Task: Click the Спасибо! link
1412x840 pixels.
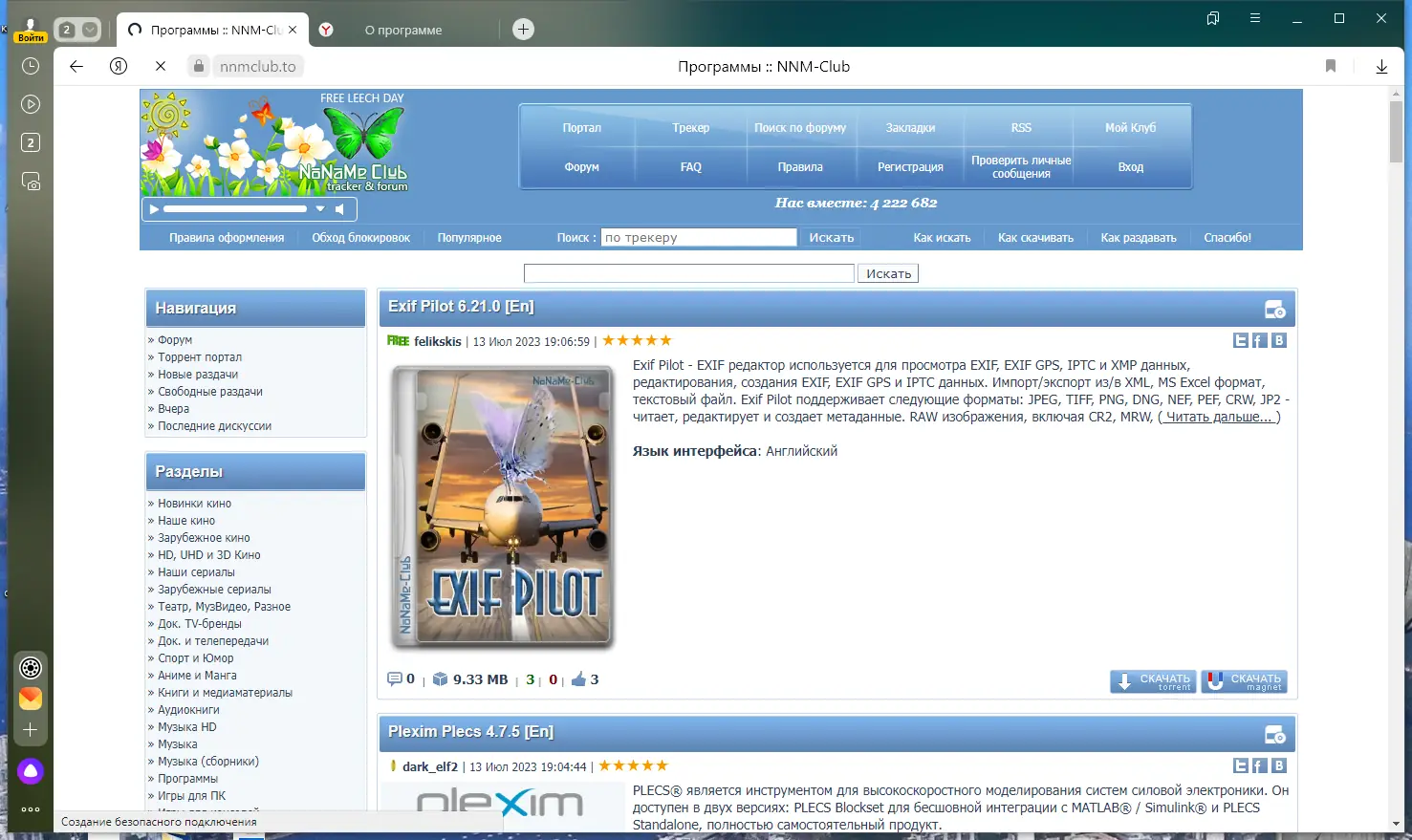Action: (x=1227, y=238)
